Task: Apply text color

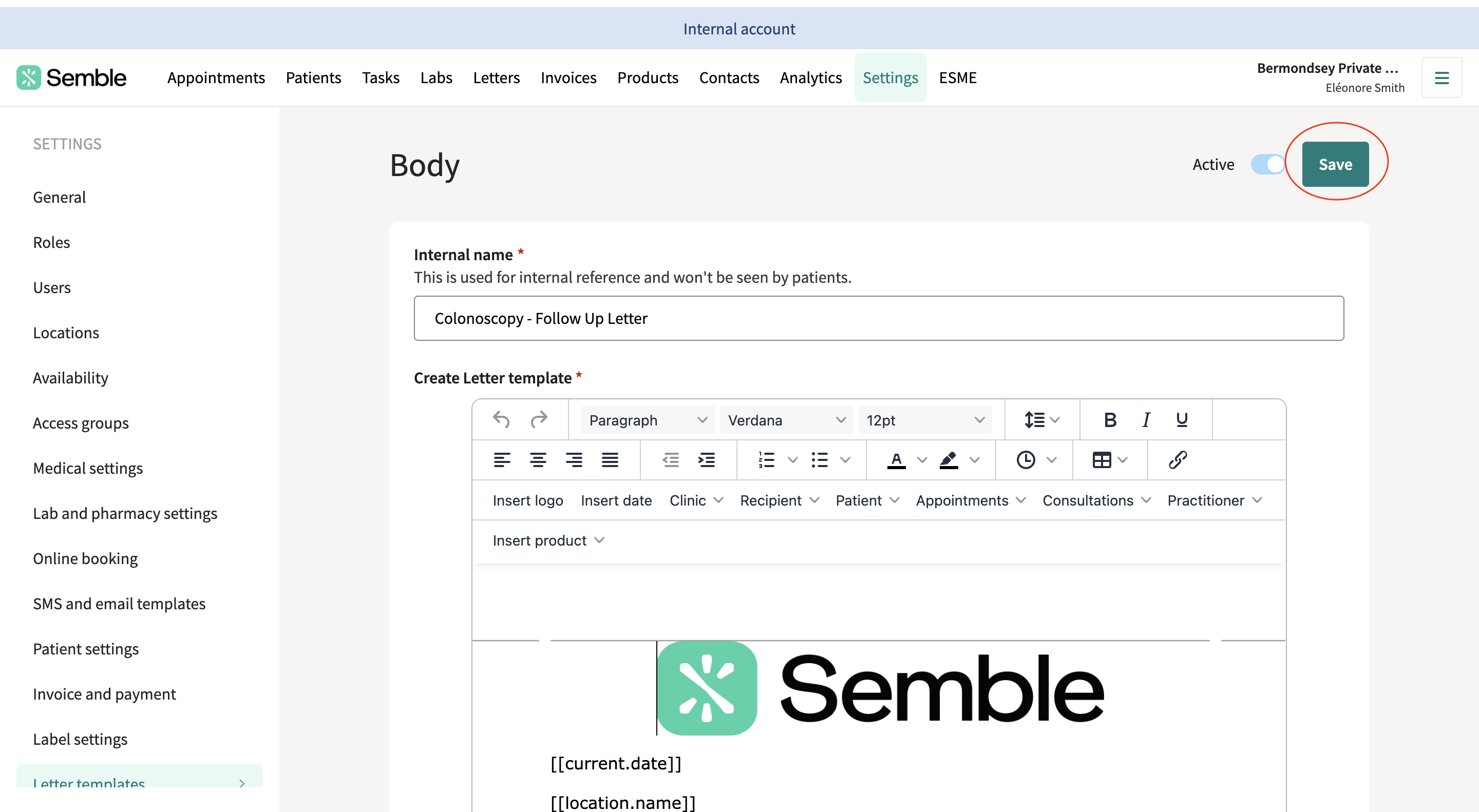Action: [x=896, y=460]
